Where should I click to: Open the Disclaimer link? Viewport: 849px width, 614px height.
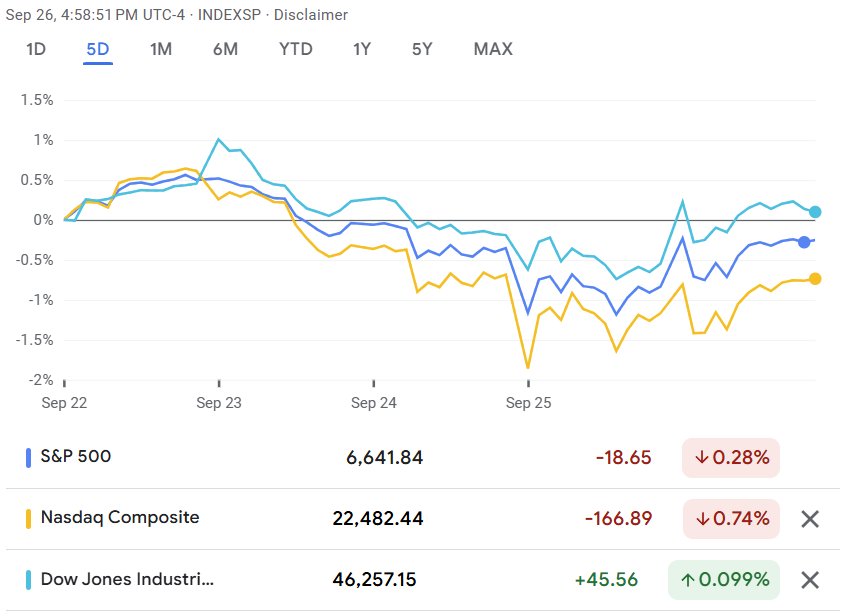pyautogui.click(x=312, y=15)
